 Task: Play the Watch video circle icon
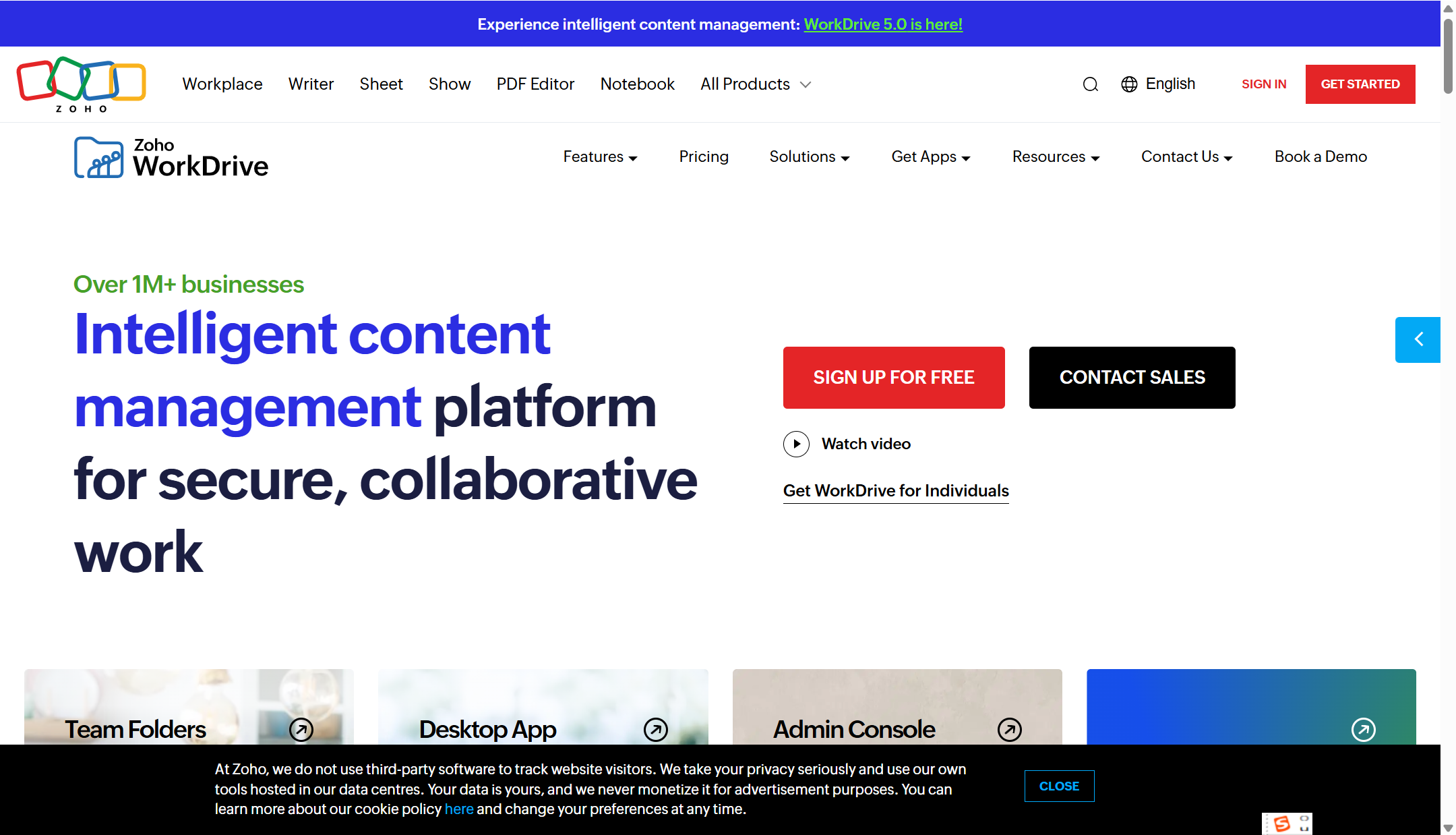pos(796,444)
